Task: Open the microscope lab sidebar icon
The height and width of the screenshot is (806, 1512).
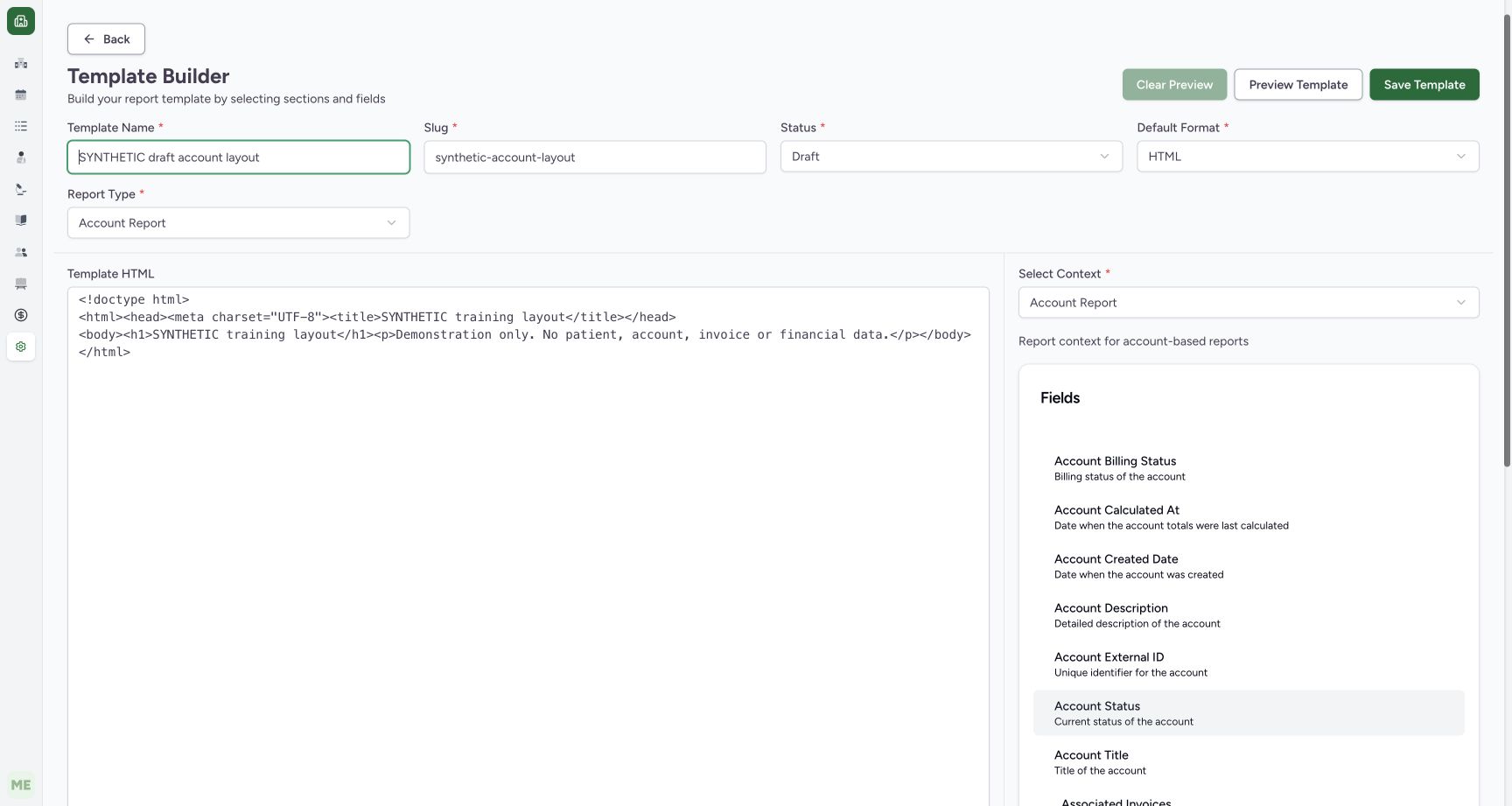Action: click(x=21, y=189)
